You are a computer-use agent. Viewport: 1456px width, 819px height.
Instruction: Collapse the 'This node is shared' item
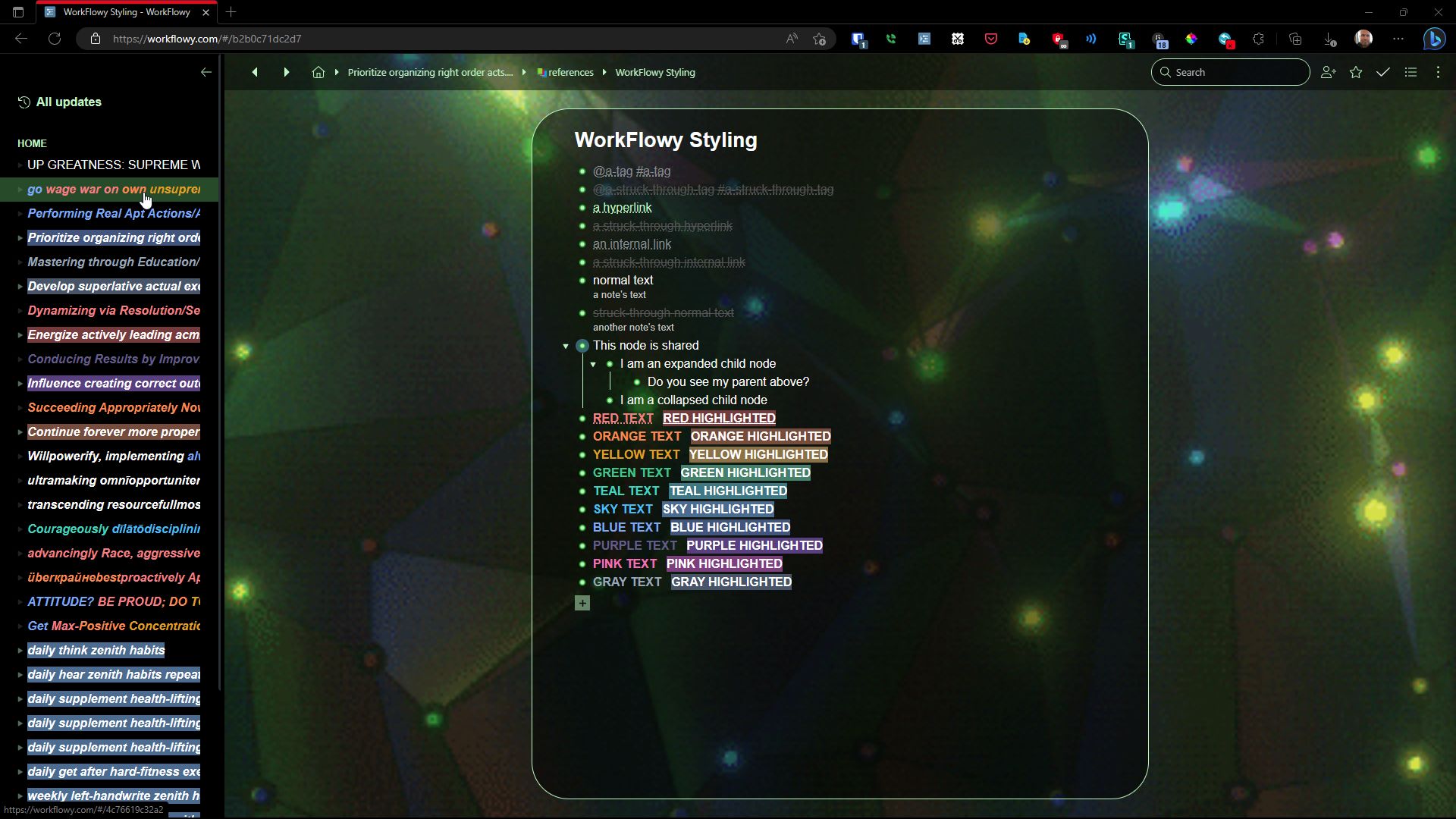[566, 346]
